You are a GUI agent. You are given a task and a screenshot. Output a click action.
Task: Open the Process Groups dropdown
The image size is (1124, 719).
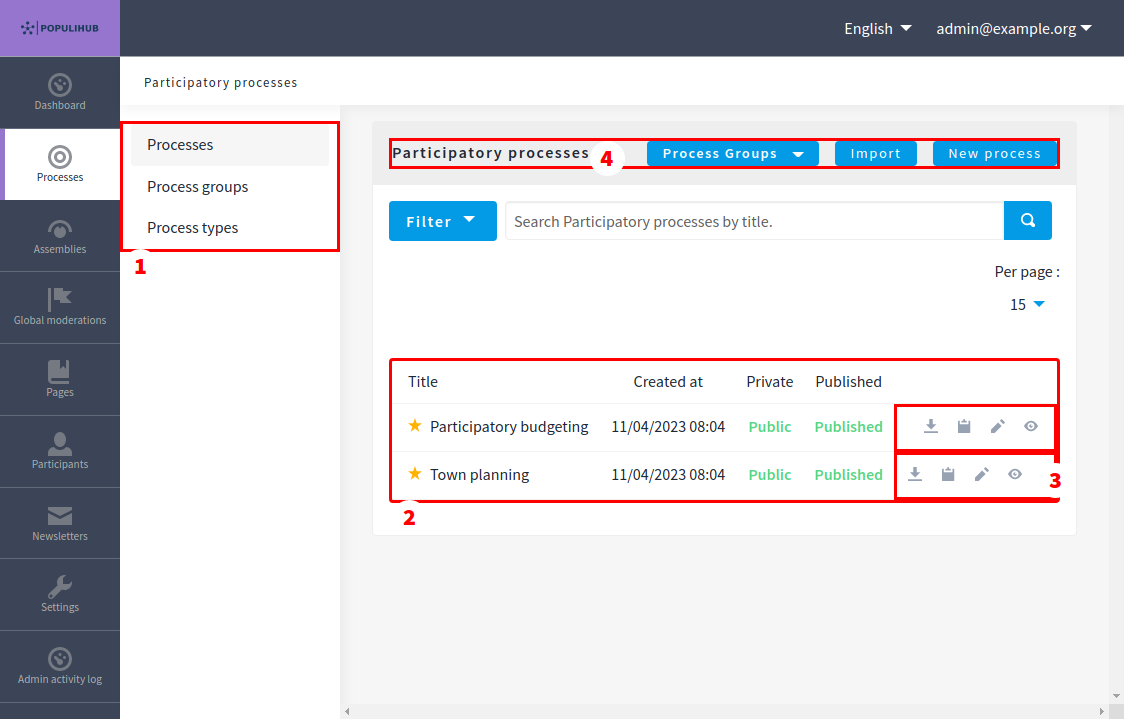tap(732, 154)
